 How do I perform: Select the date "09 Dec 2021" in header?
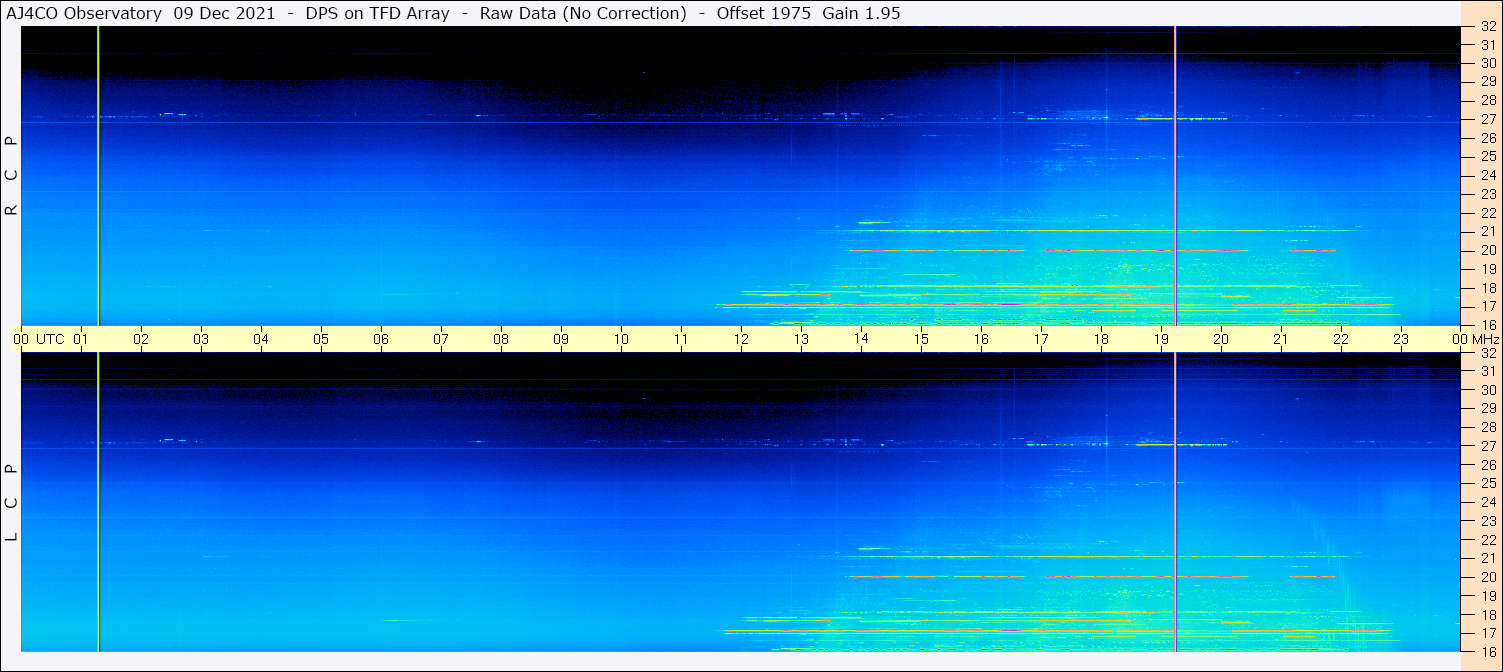coord(222,13)
